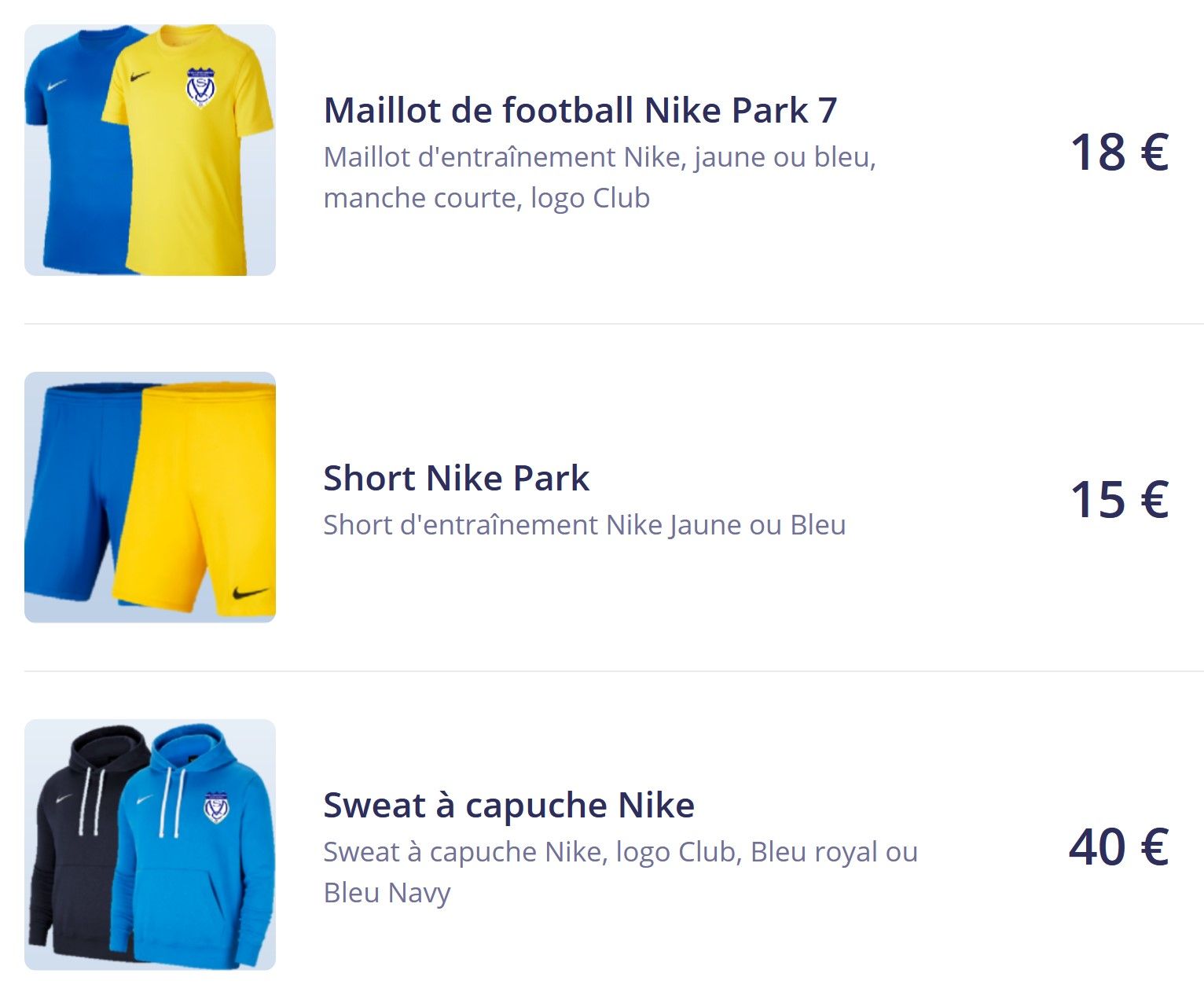Select the 40 € hoodie price
Screen dimensions: 1204x988
(1118, 847)
